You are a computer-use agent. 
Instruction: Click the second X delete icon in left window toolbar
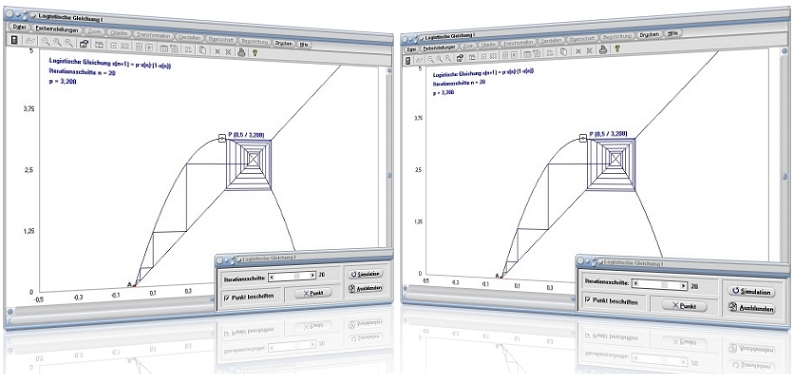[x=228, y=52]
